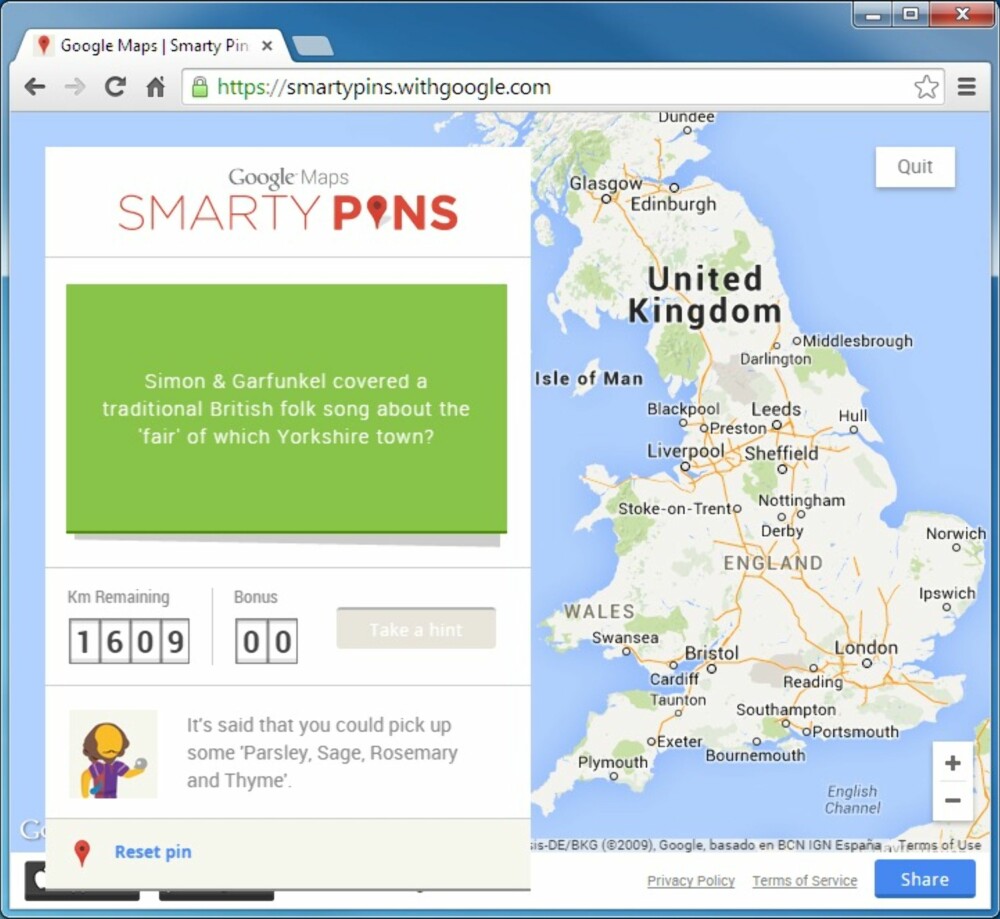Click the red pin icon beside Reset pin
The height and width of the screenshot is (919, 1000).
point(82,853)
